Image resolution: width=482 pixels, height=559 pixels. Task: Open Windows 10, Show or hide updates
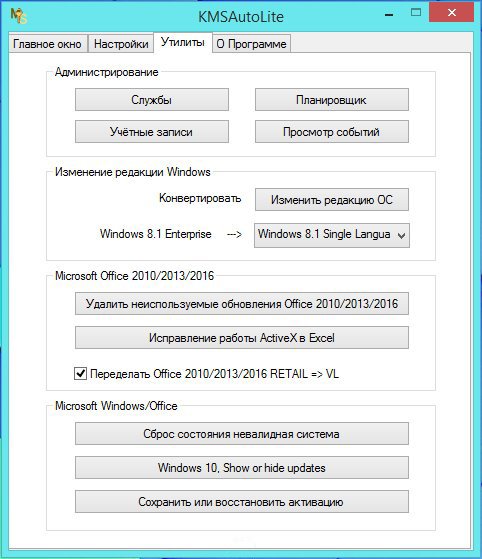tap(242, 468)
